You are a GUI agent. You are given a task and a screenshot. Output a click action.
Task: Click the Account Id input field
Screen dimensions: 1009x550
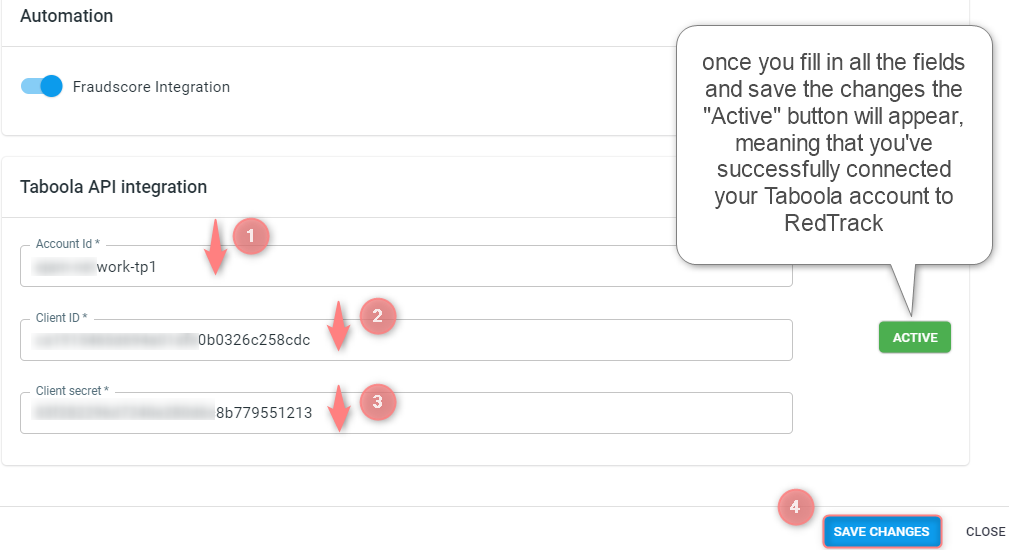(406, 266)
